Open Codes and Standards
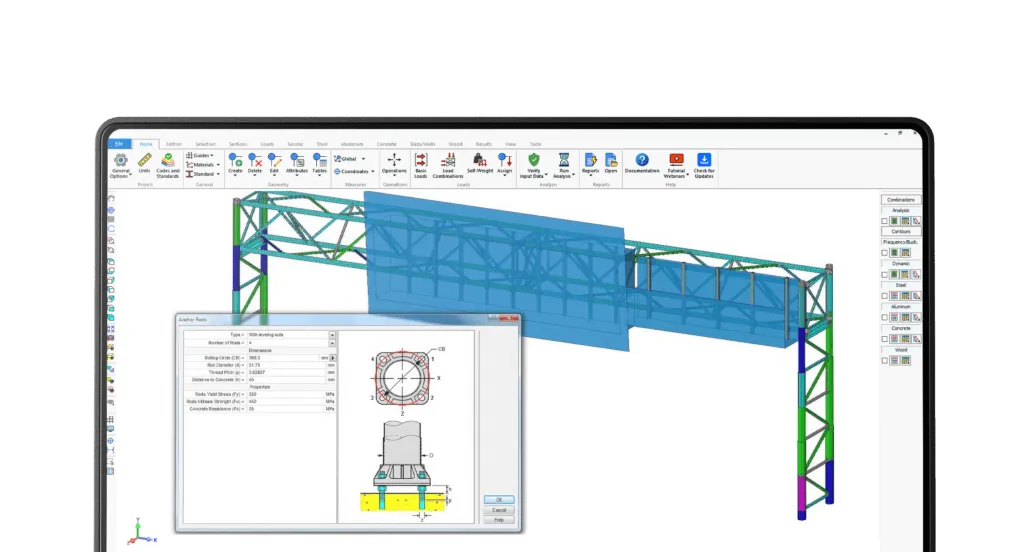 pyautogui.click(x=168, y=166)
